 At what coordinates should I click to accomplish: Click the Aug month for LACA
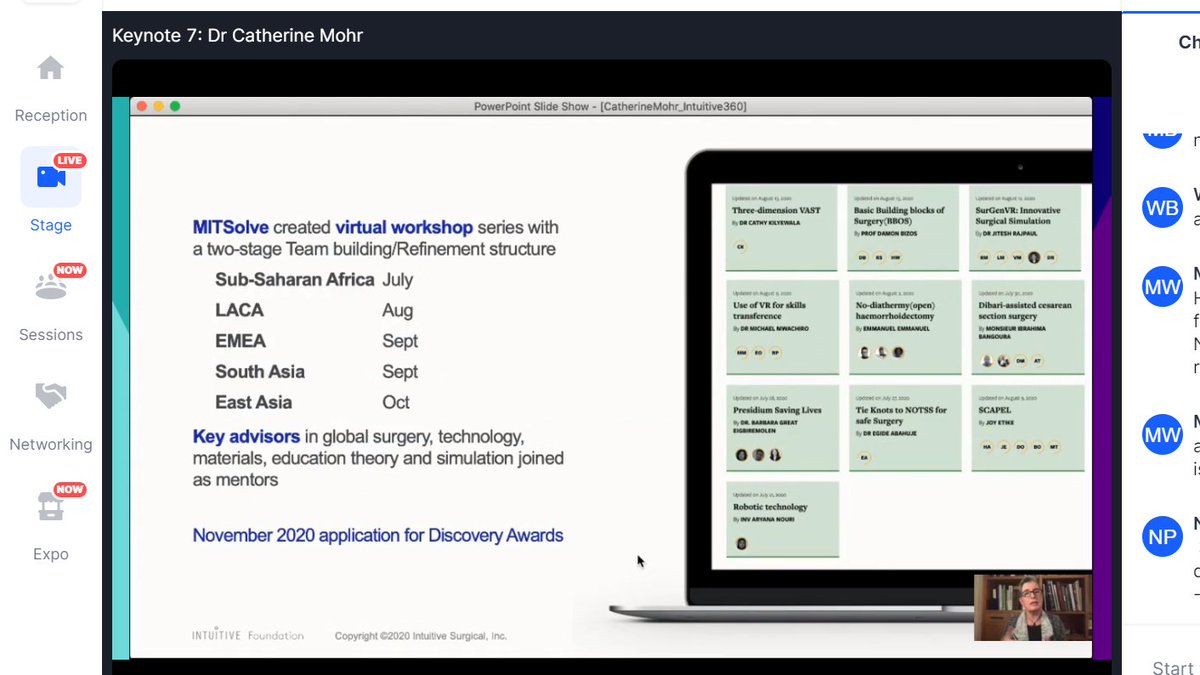[397, 311]
